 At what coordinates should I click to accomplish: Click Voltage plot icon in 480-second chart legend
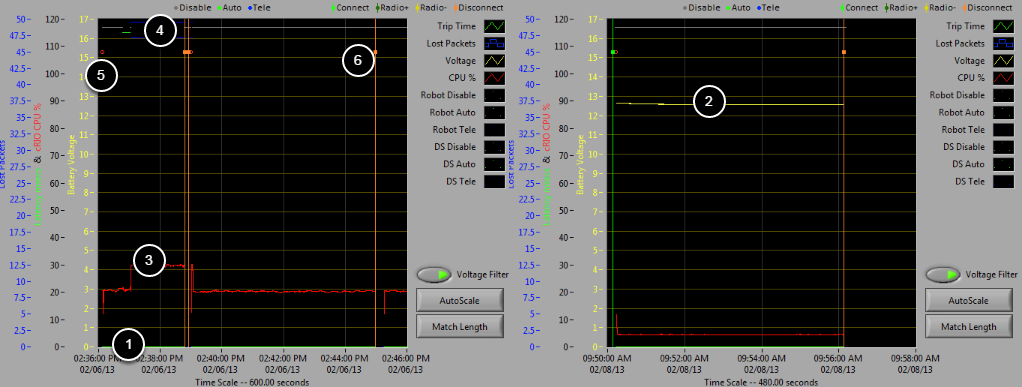pos(1004,61)
